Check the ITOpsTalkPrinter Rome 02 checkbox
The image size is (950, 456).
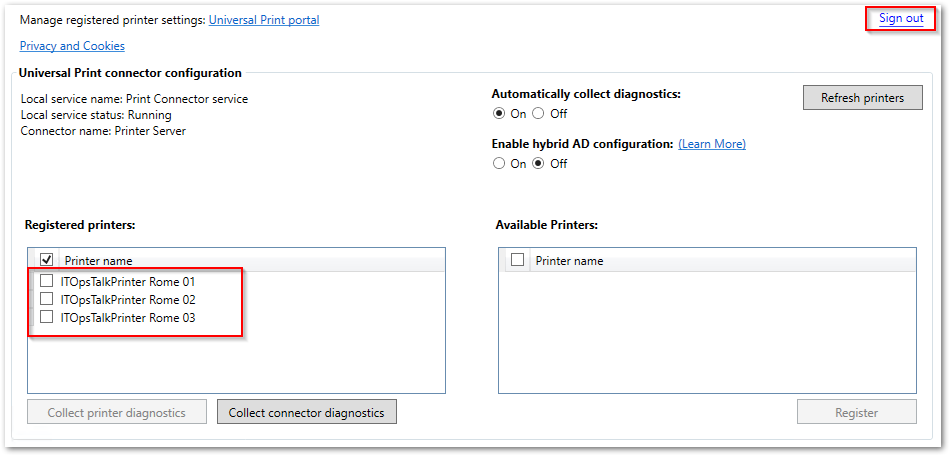tap(46, 300)
